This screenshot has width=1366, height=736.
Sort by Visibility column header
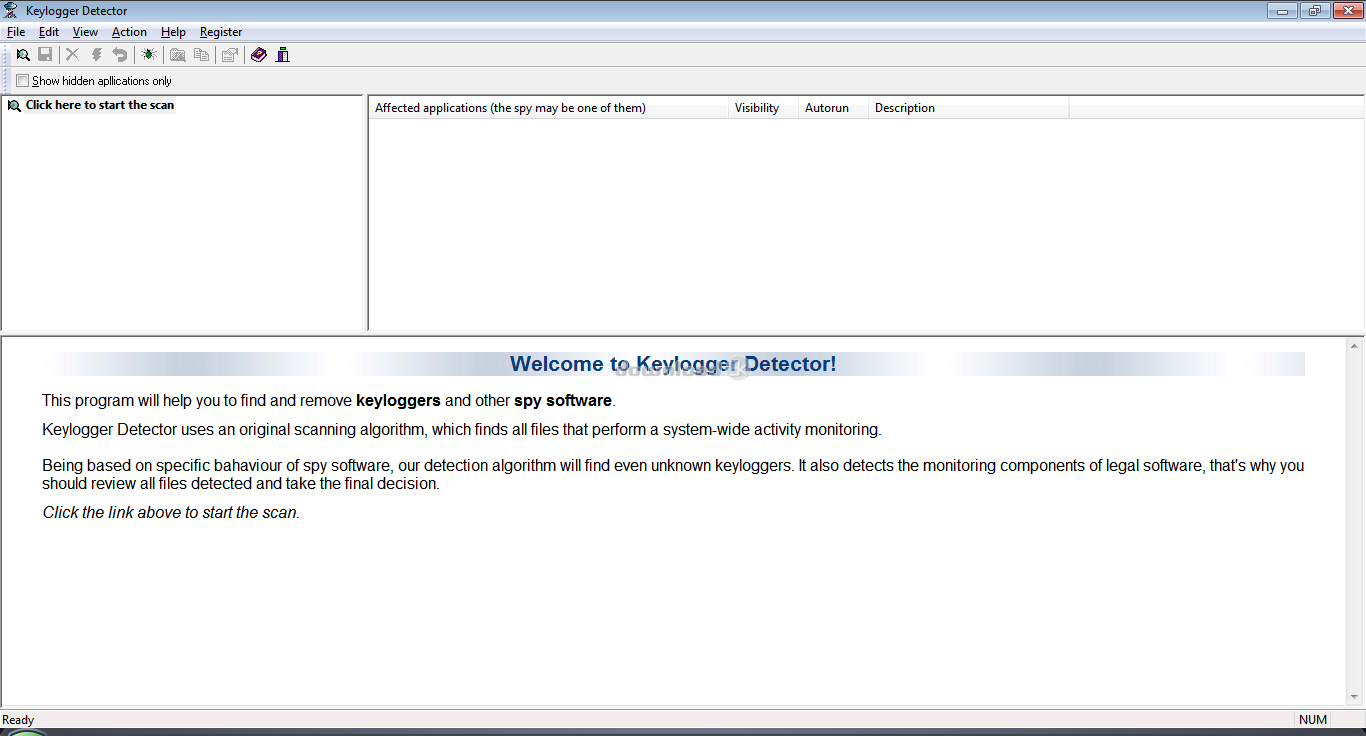[763, 108]
